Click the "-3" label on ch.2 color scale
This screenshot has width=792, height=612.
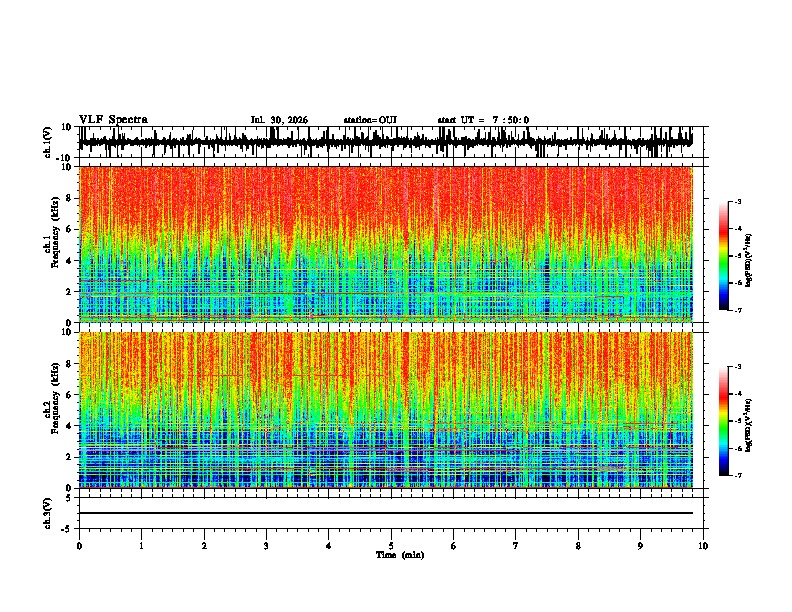[737, 367]
